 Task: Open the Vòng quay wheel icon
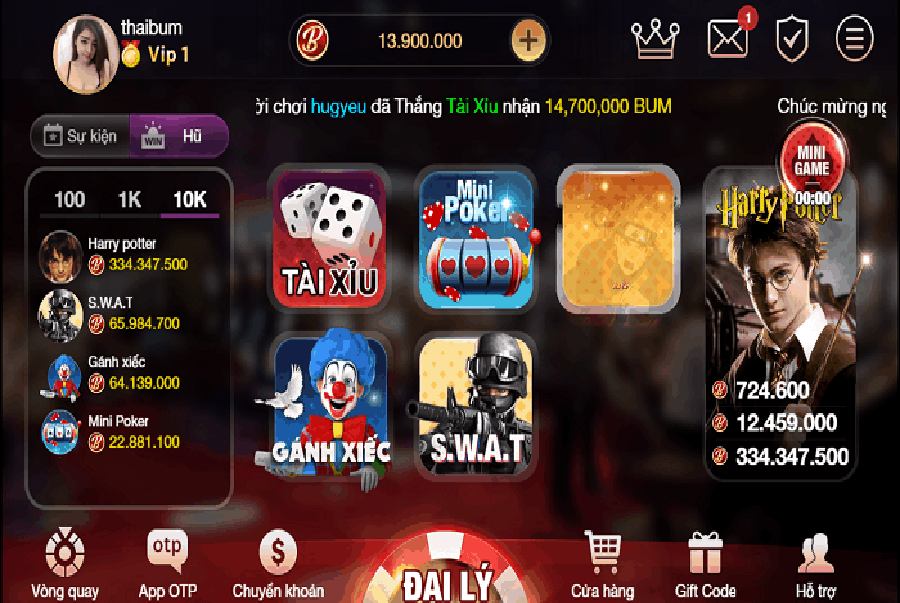click(x=65, y=552)
